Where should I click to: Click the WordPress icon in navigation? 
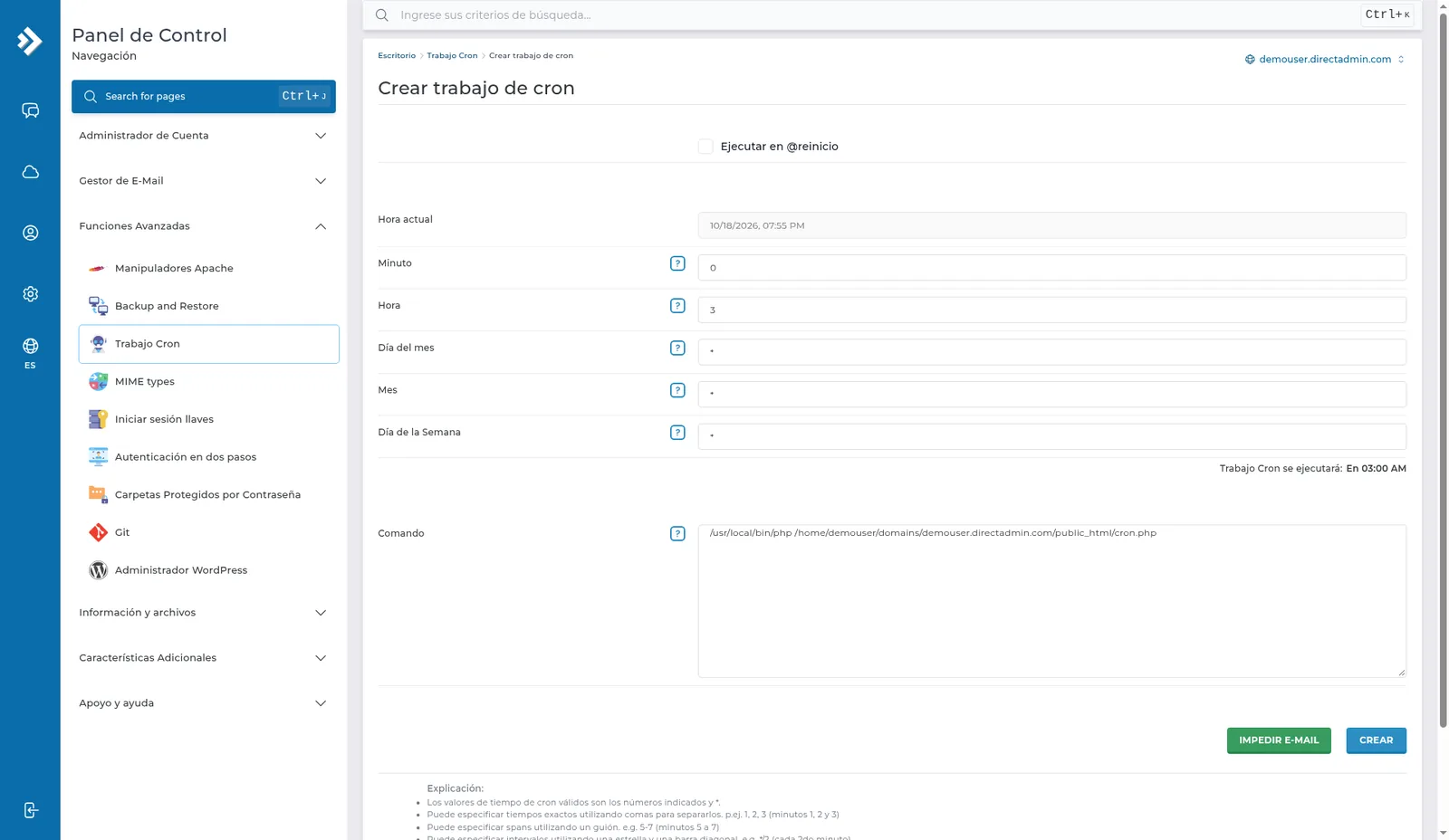98,570
